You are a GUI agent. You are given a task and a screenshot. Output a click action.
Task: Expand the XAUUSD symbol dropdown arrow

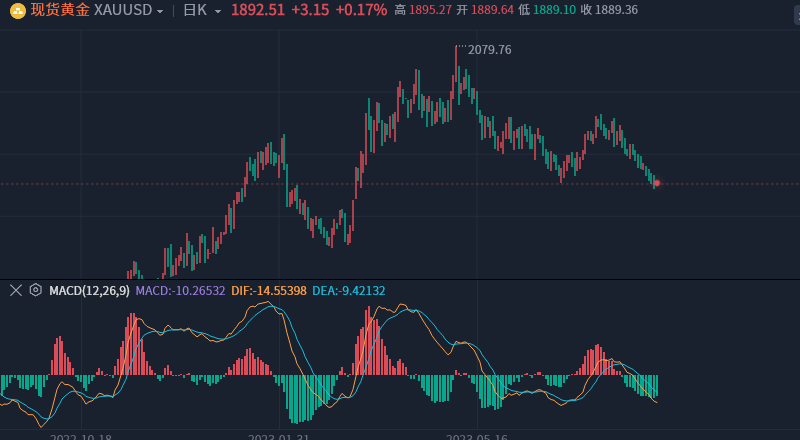coord(160,11)
